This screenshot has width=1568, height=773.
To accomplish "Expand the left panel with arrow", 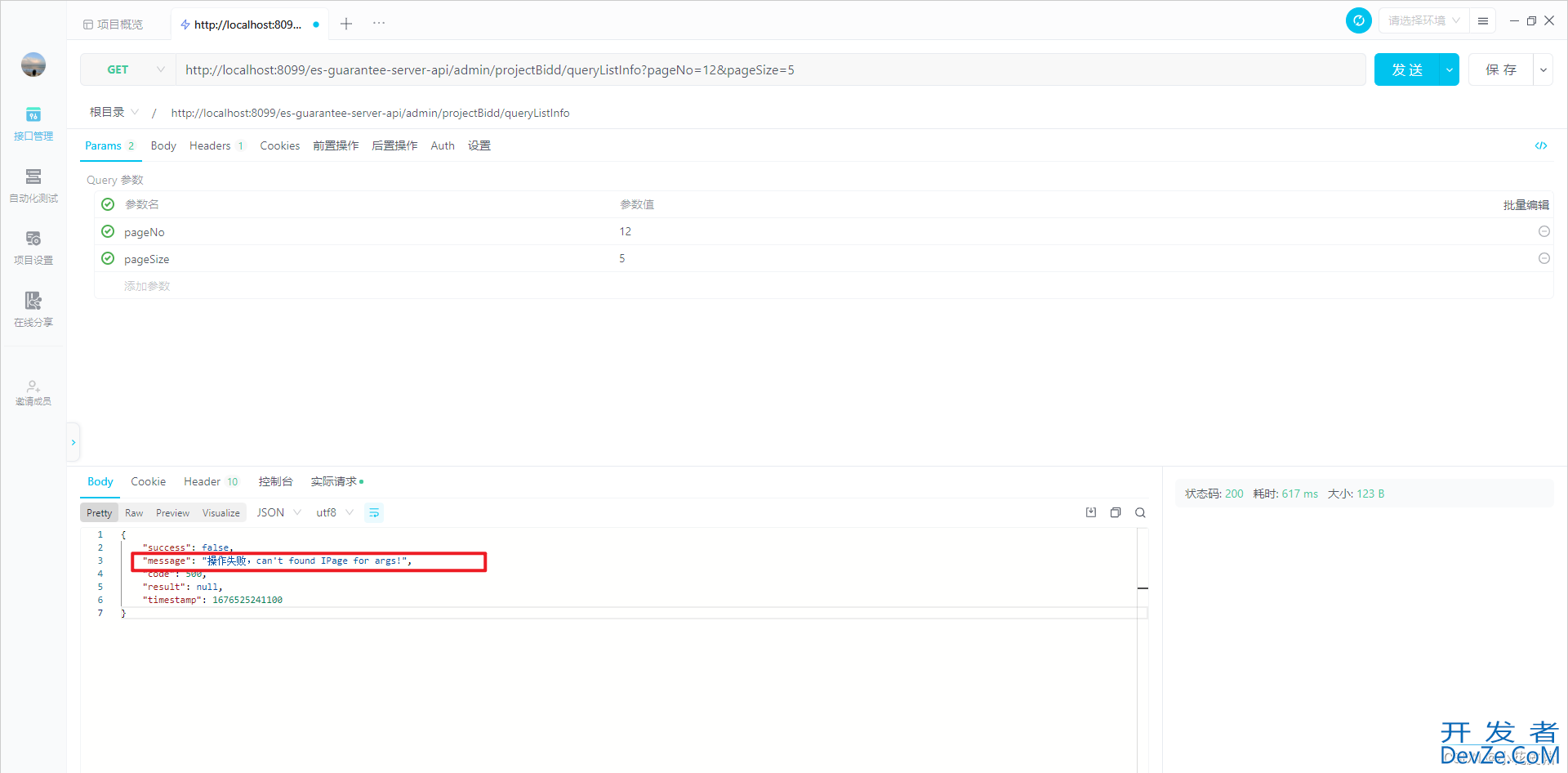I will (73, 442).
